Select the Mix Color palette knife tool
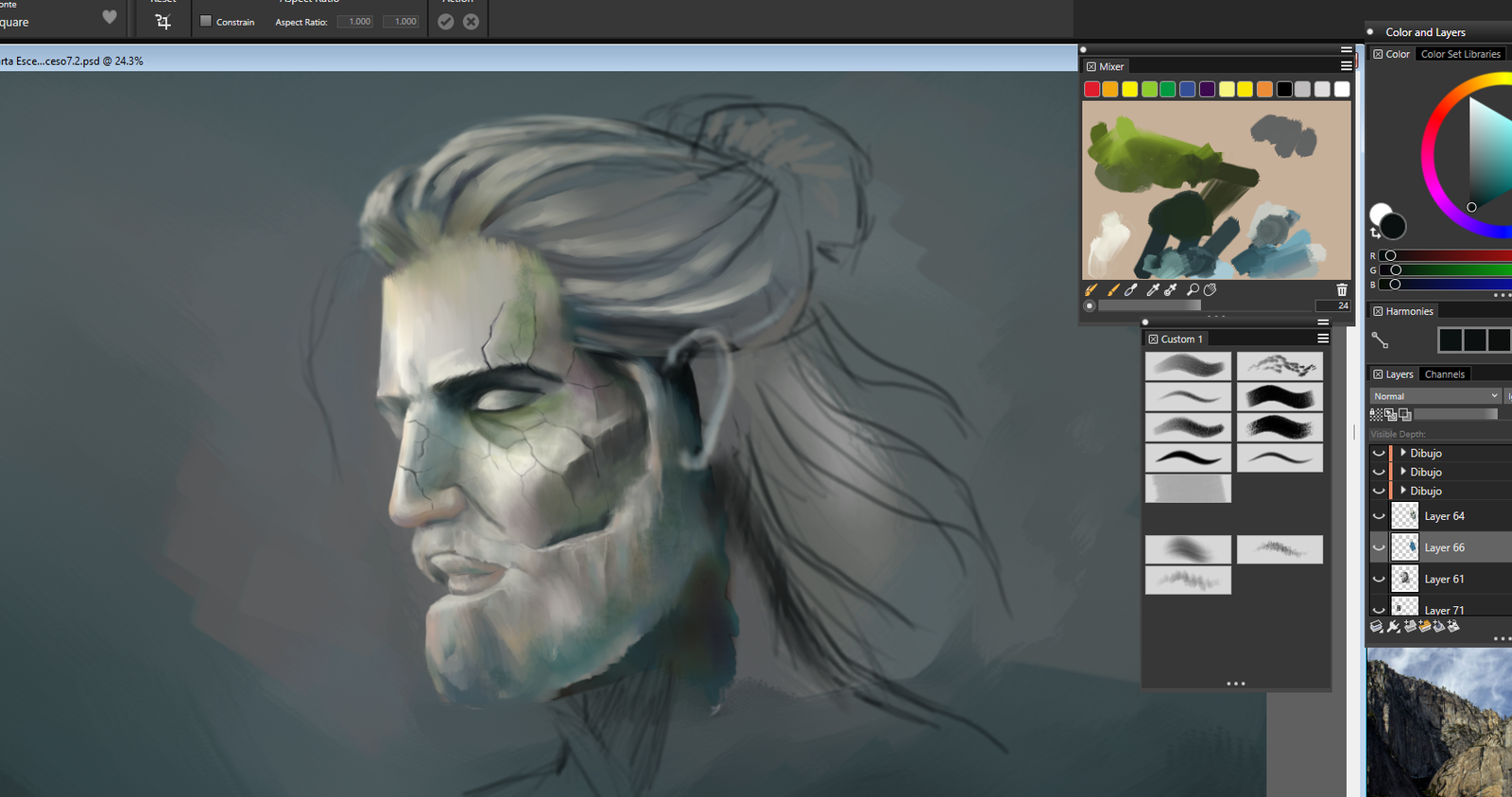The image size is (1512, 797). point(1131,290)
